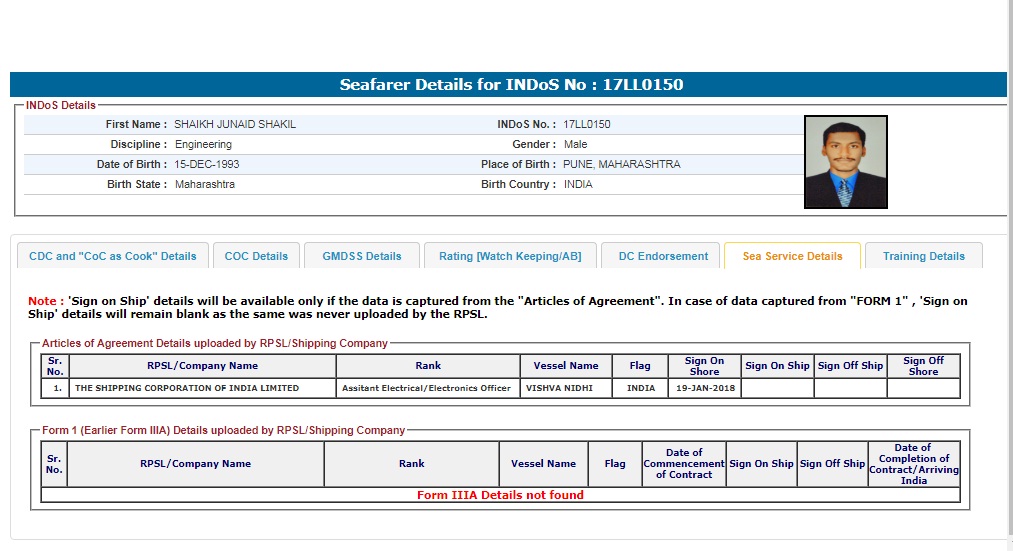1013x551 pixels.
Task: Click the seafarer profile photo
Action: [845, 162]
